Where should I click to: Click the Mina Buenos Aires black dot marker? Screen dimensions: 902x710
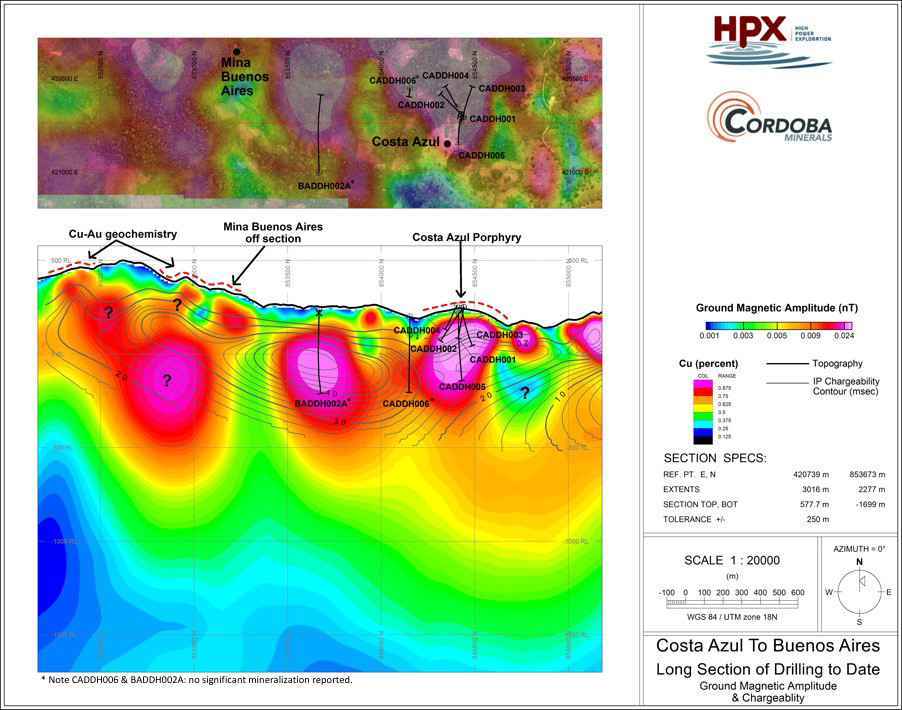237,51
